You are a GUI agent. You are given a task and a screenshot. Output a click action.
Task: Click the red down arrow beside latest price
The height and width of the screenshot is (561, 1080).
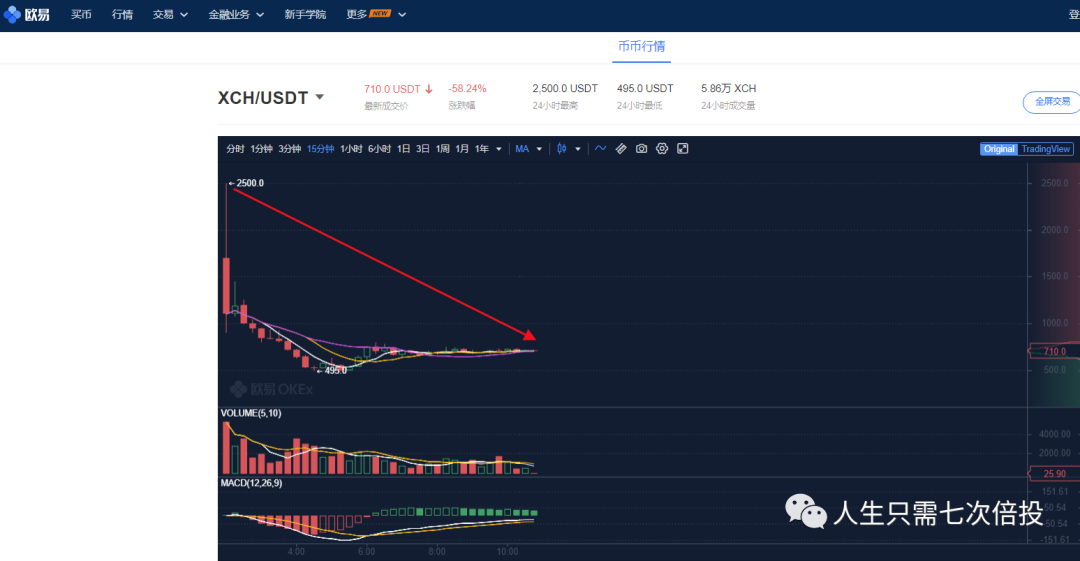[x=428, y=89]
